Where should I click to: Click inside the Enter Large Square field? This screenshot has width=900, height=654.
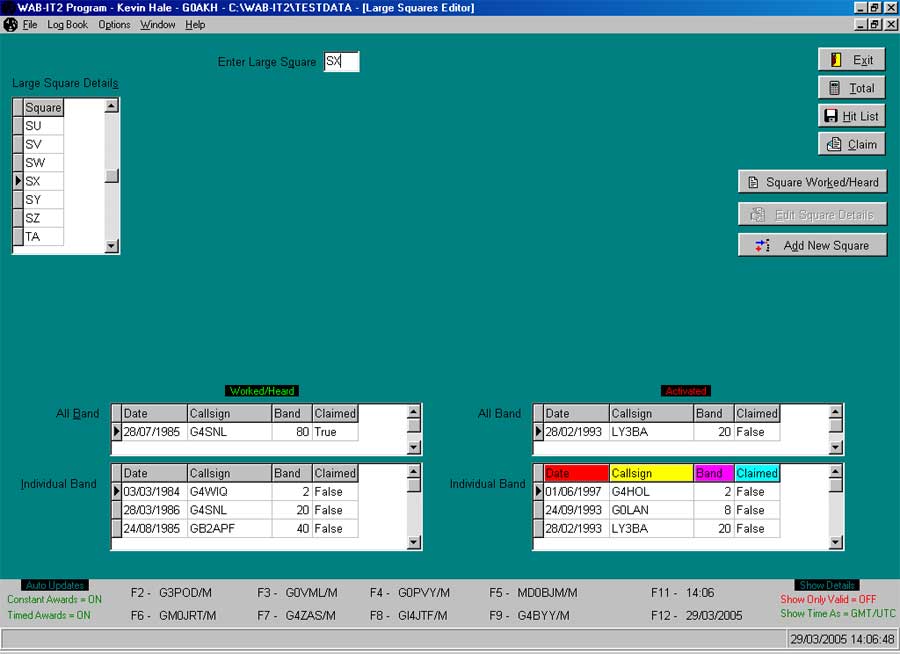pos(341,61)
